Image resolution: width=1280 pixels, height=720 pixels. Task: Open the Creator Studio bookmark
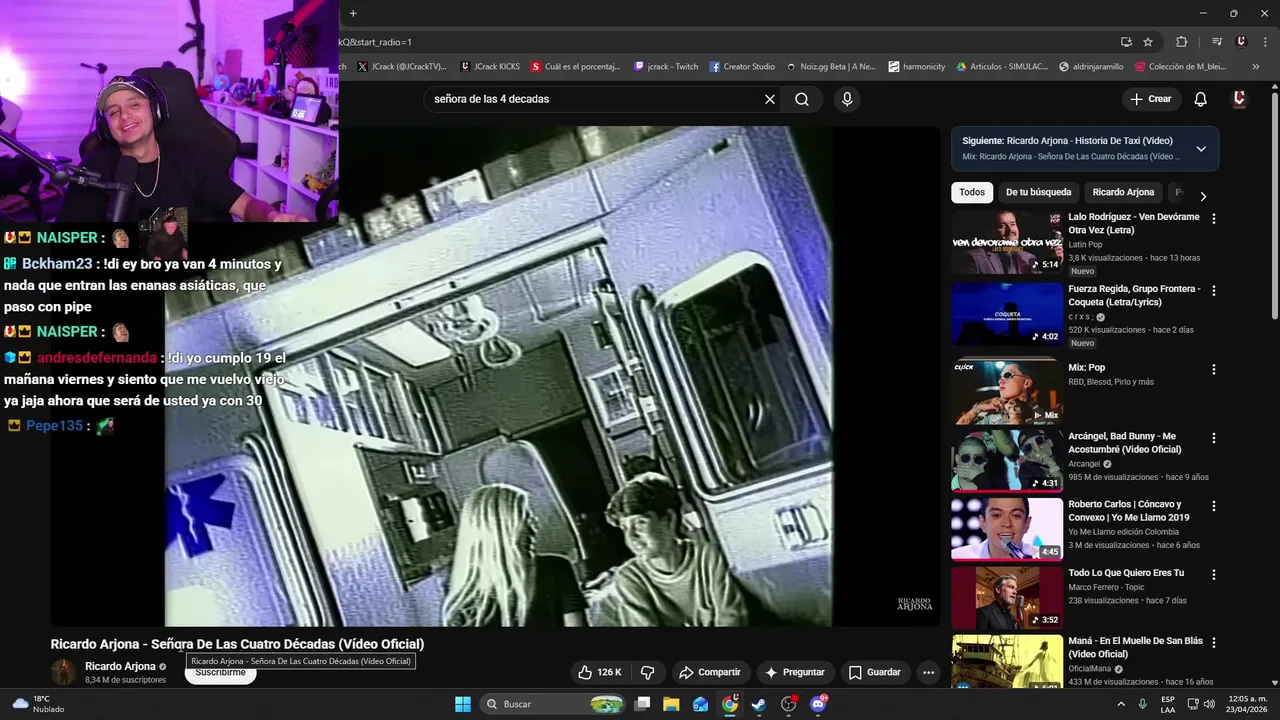point(742,67)
